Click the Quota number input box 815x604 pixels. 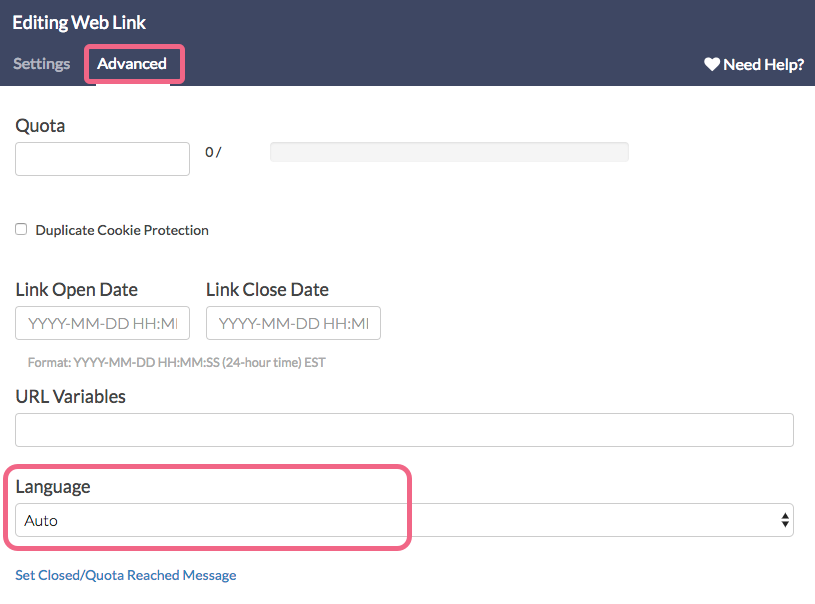102,159
